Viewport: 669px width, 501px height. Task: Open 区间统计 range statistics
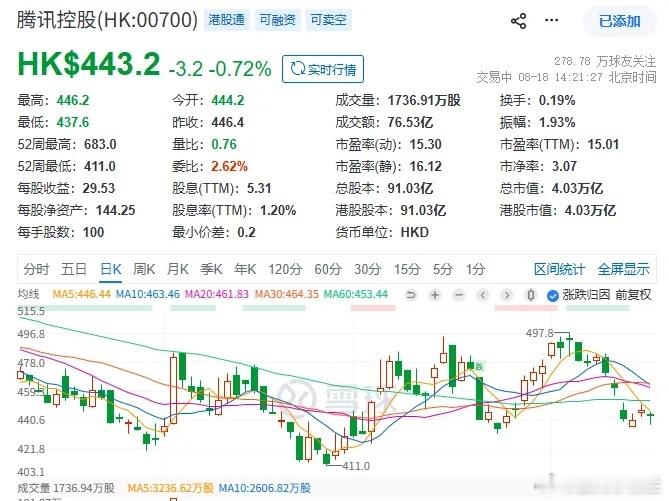(x=559, y=269)
